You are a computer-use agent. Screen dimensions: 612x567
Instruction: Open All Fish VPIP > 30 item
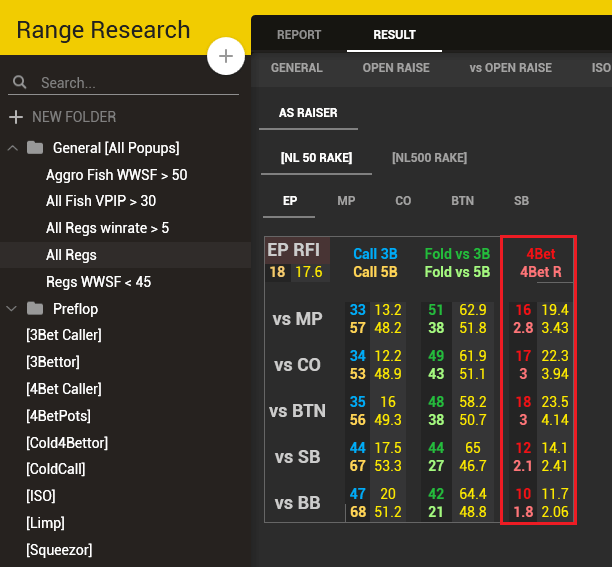101,201
